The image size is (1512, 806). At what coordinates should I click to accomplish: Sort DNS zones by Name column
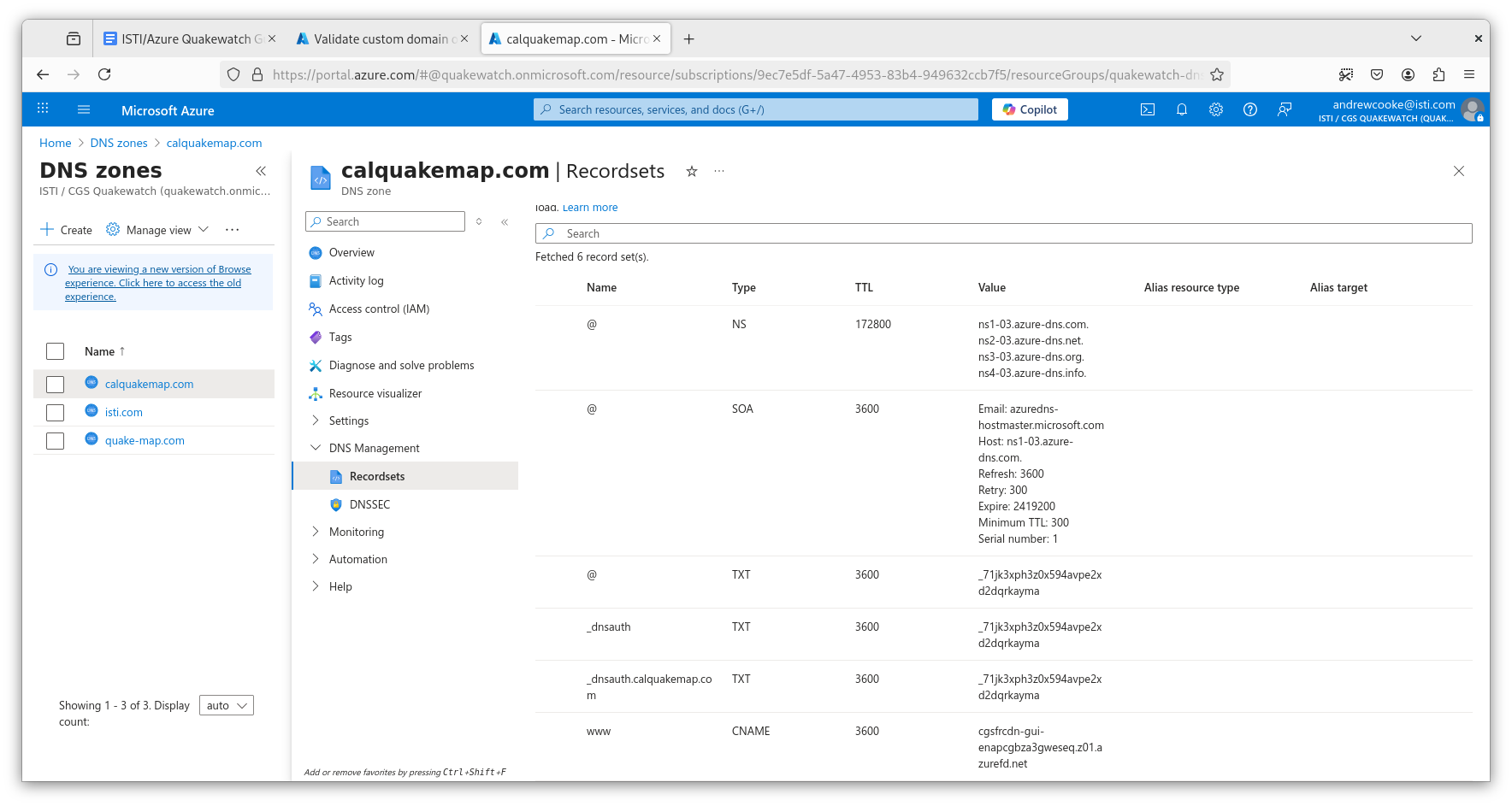105,351
